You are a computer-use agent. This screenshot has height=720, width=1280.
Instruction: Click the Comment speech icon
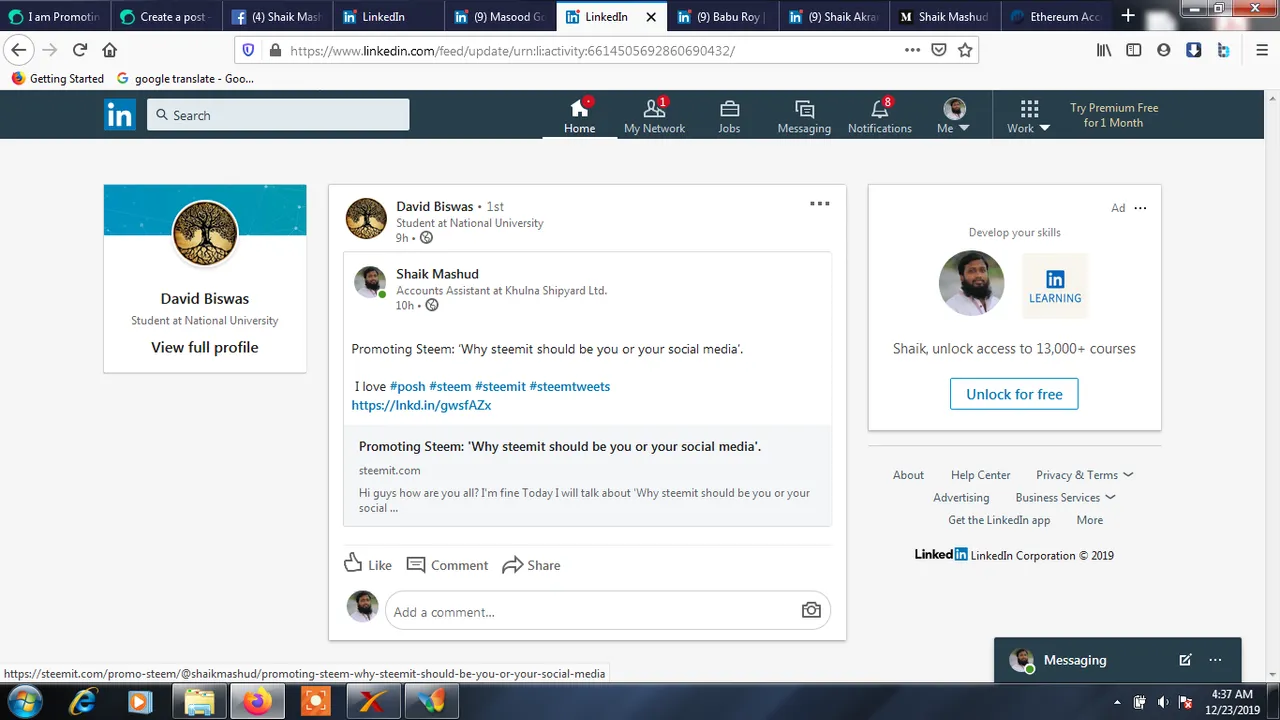pos(416,565)
